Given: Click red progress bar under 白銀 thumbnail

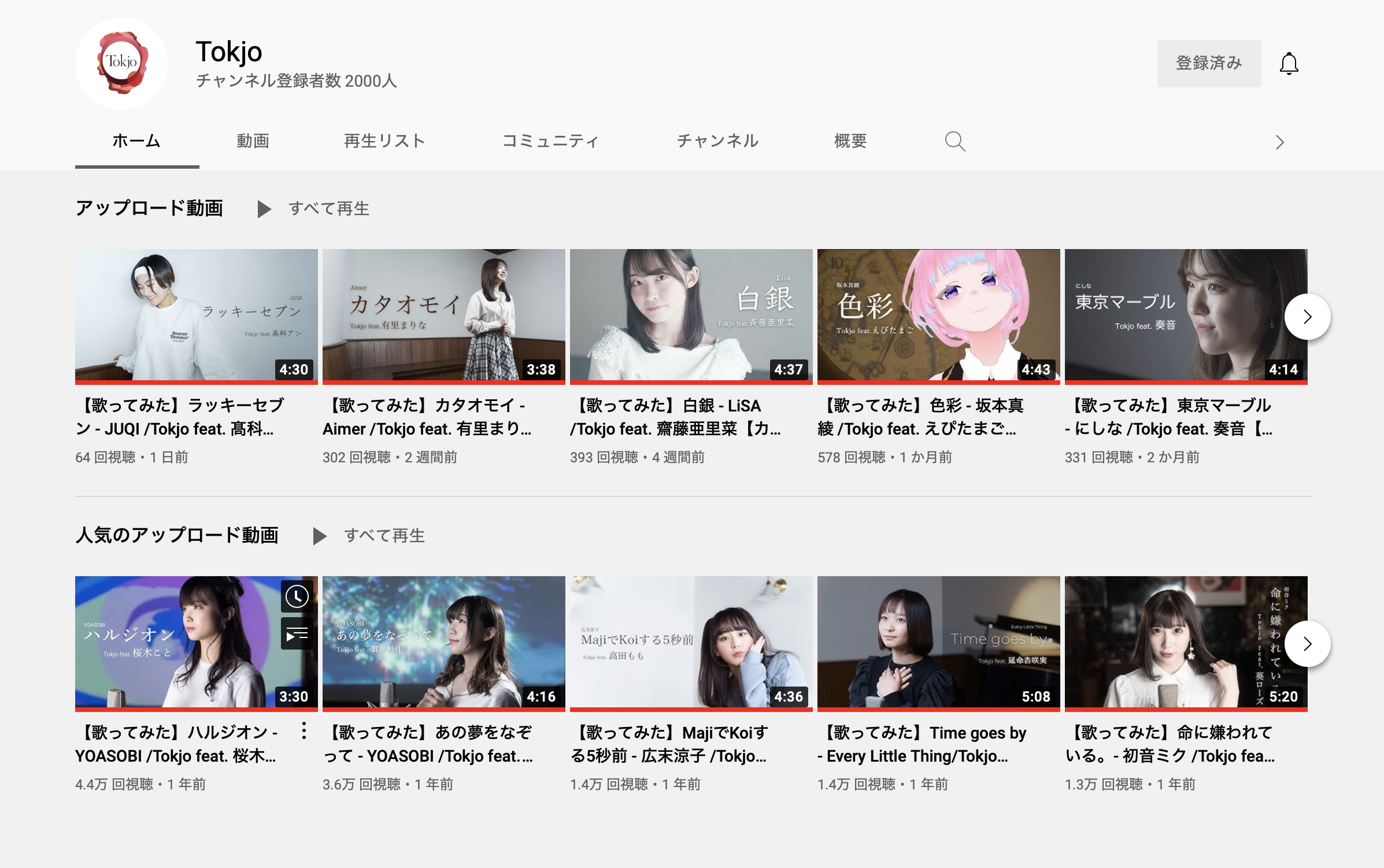Looking at the screenshot, I should tap(691, 382).
